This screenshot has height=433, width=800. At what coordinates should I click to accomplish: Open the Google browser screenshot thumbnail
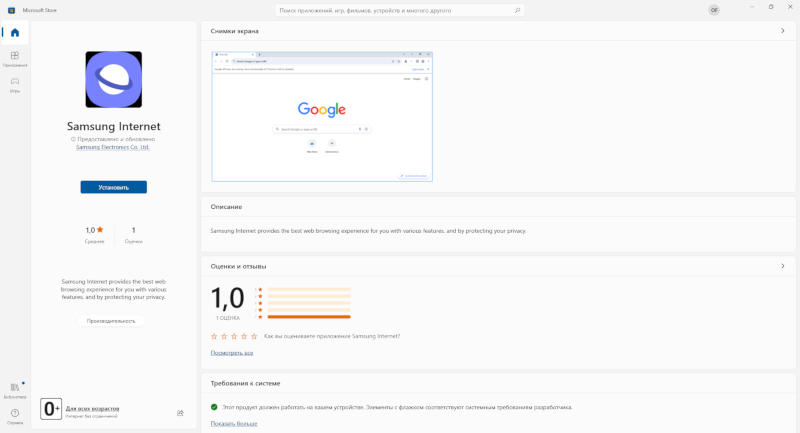tap(322, 115)
